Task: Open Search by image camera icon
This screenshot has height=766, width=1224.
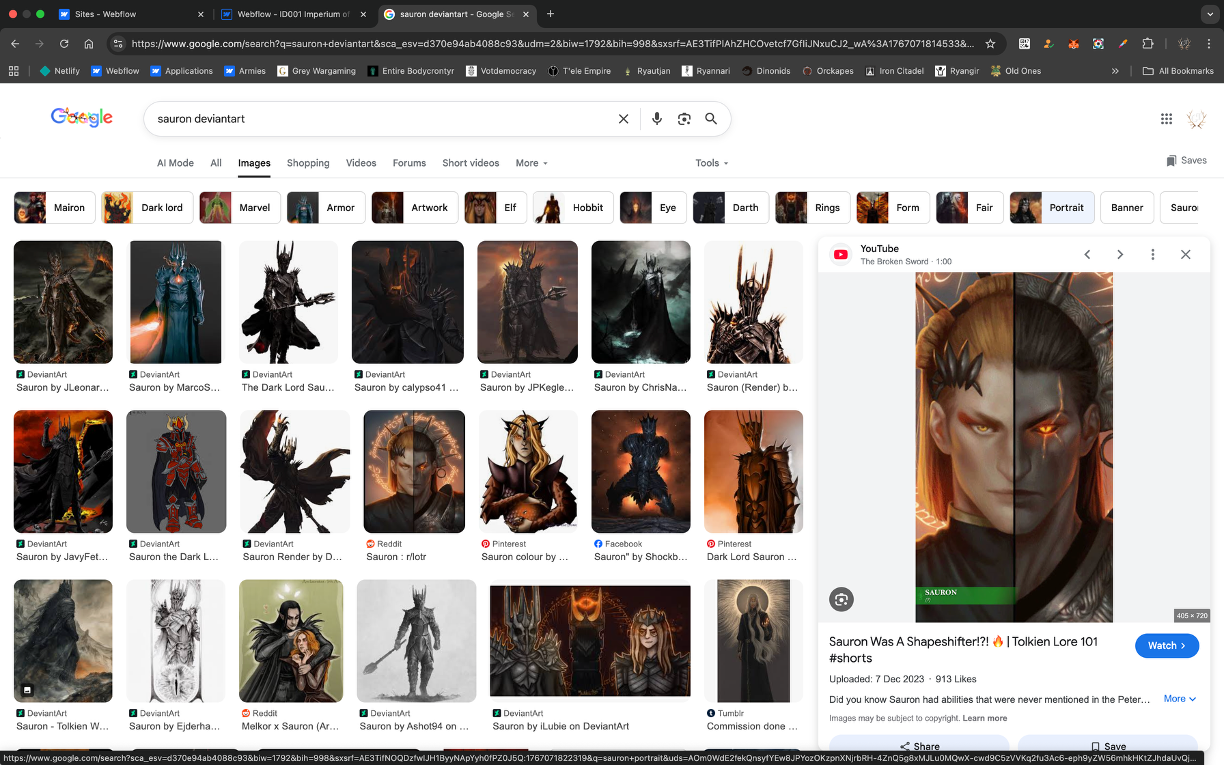Action: click(x=684, y=118)
